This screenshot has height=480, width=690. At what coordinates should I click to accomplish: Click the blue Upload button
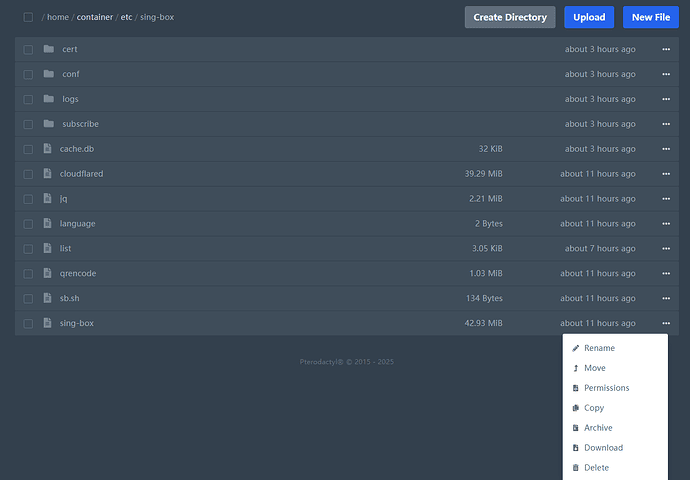589,17
